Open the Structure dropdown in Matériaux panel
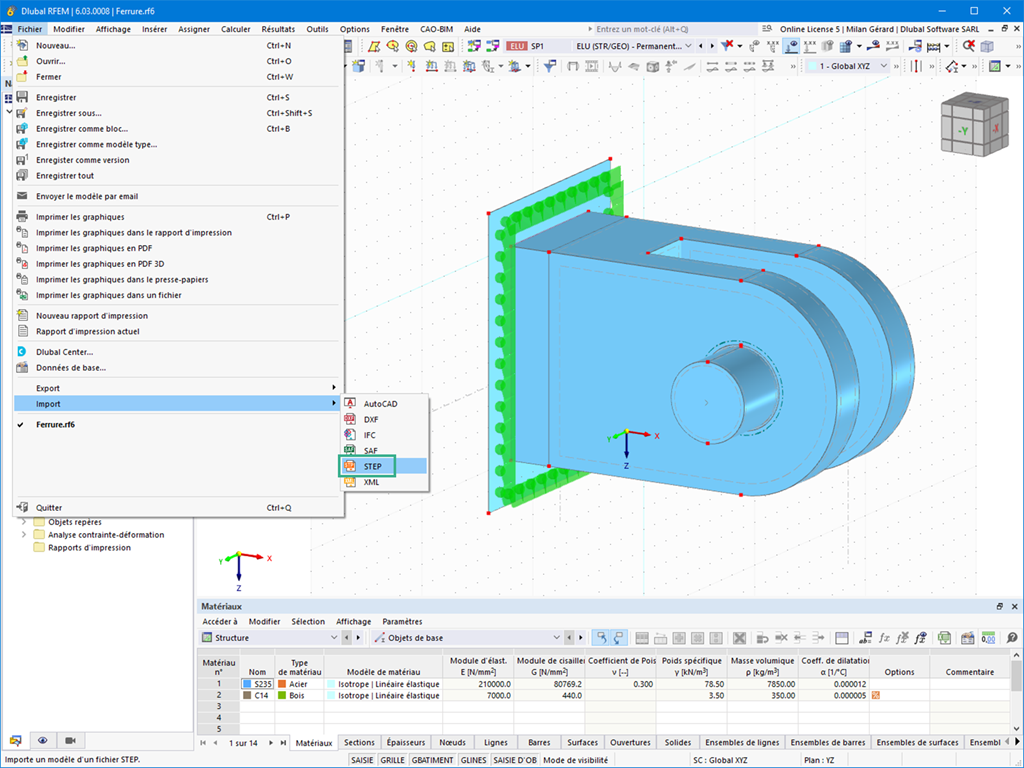Image resolution: width=1024 pixels, height=768 pixels. (x=270, y=638)
